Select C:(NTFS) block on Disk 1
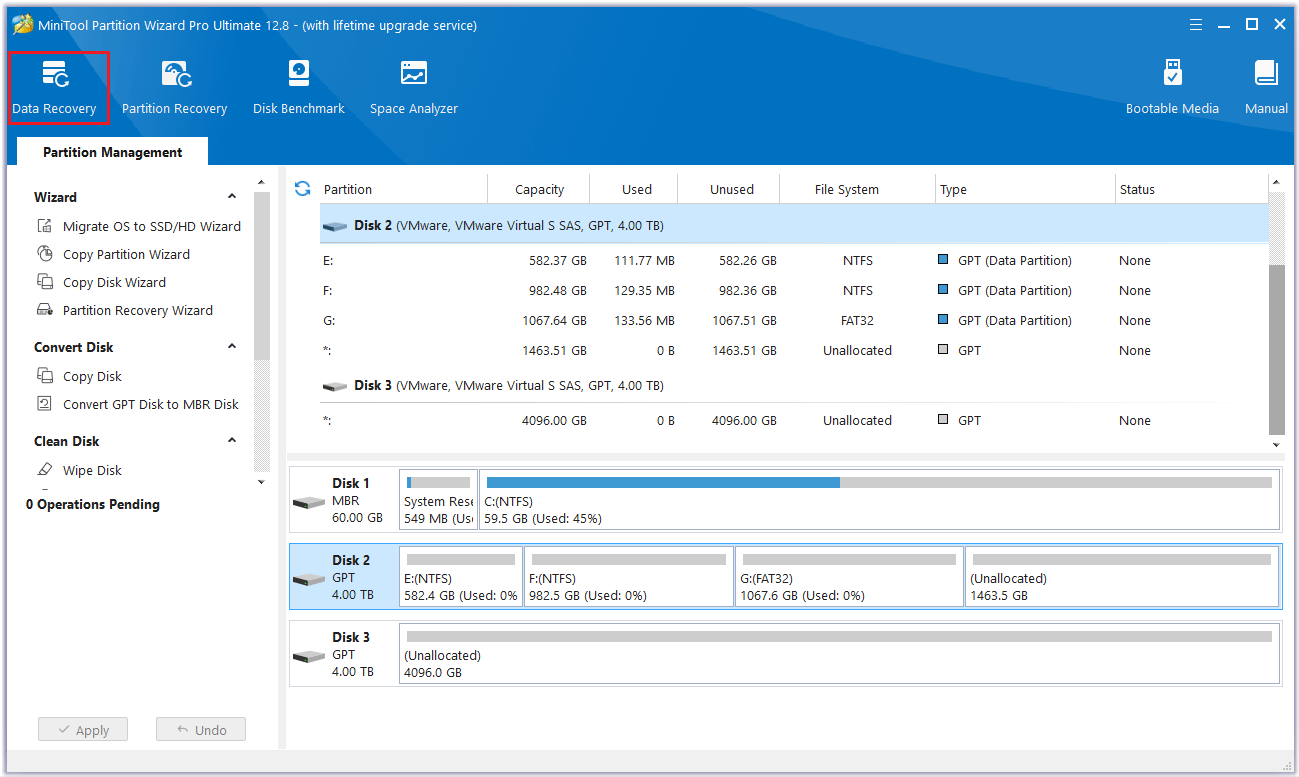The width and height of the screenshot is (1299, 777). [879, 500]
